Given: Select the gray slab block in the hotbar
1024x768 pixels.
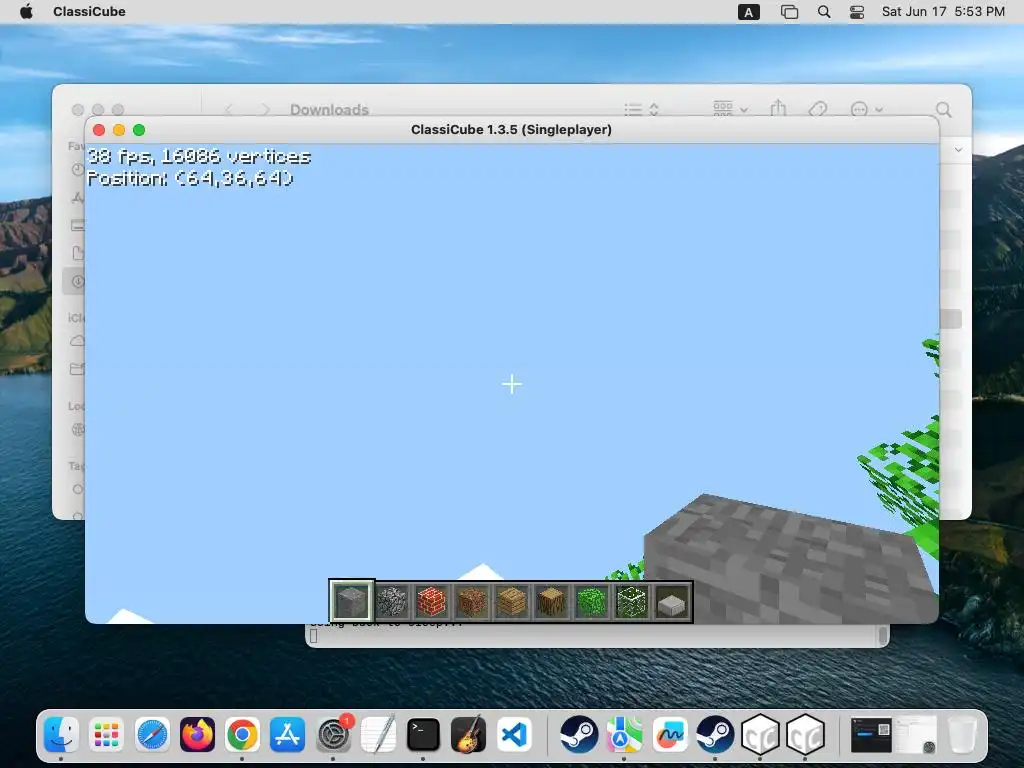Looking at the screenshot, I should coord(671,603).
